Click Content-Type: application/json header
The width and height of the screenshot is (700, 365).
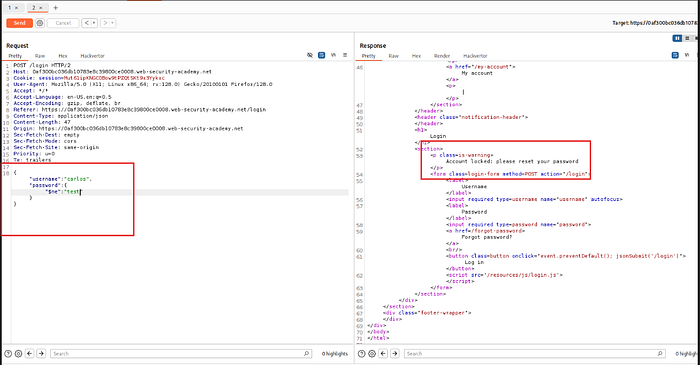coord(60,116)
